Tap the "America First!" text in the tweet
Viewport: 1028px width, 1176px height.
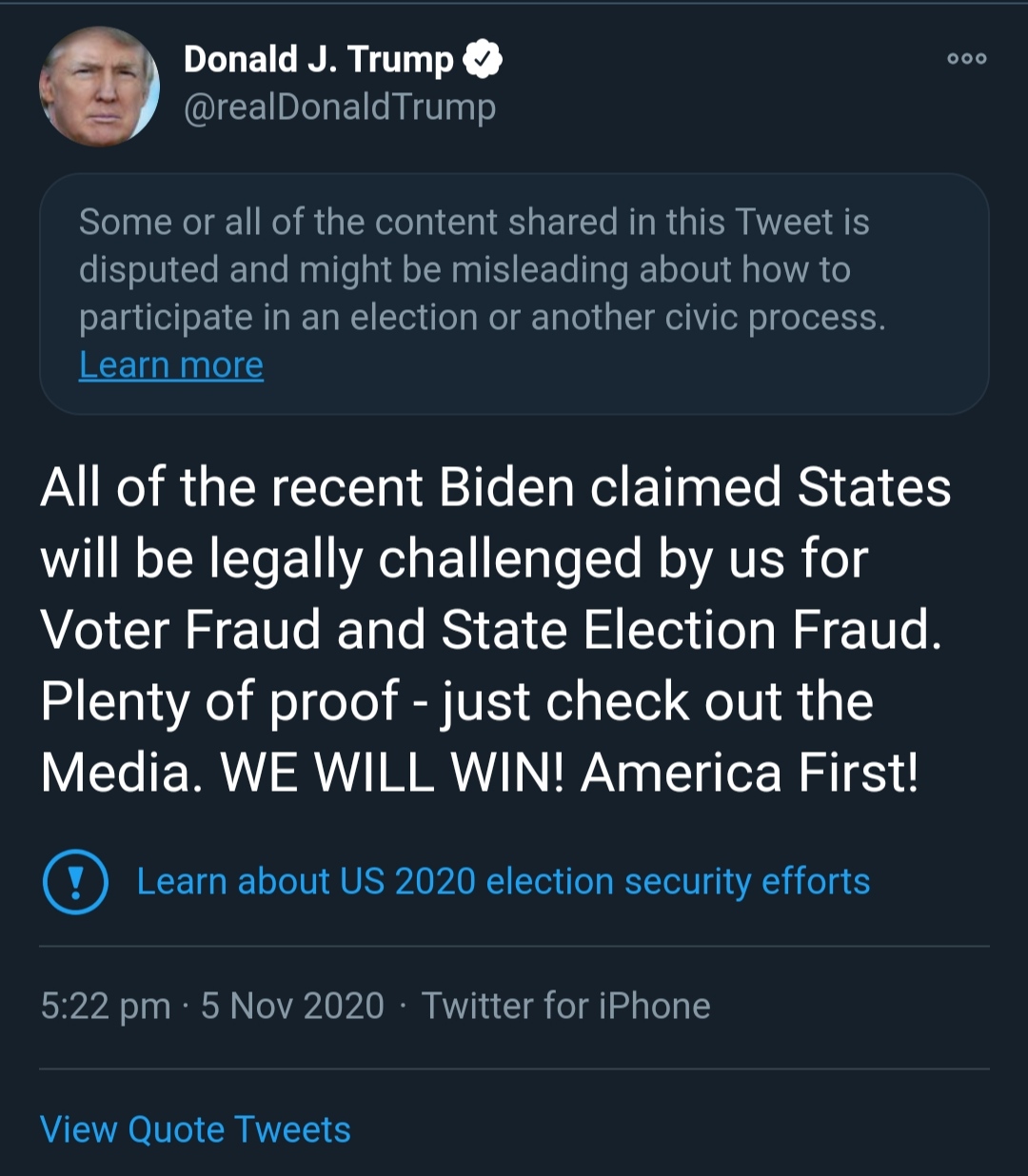point(750,773)
